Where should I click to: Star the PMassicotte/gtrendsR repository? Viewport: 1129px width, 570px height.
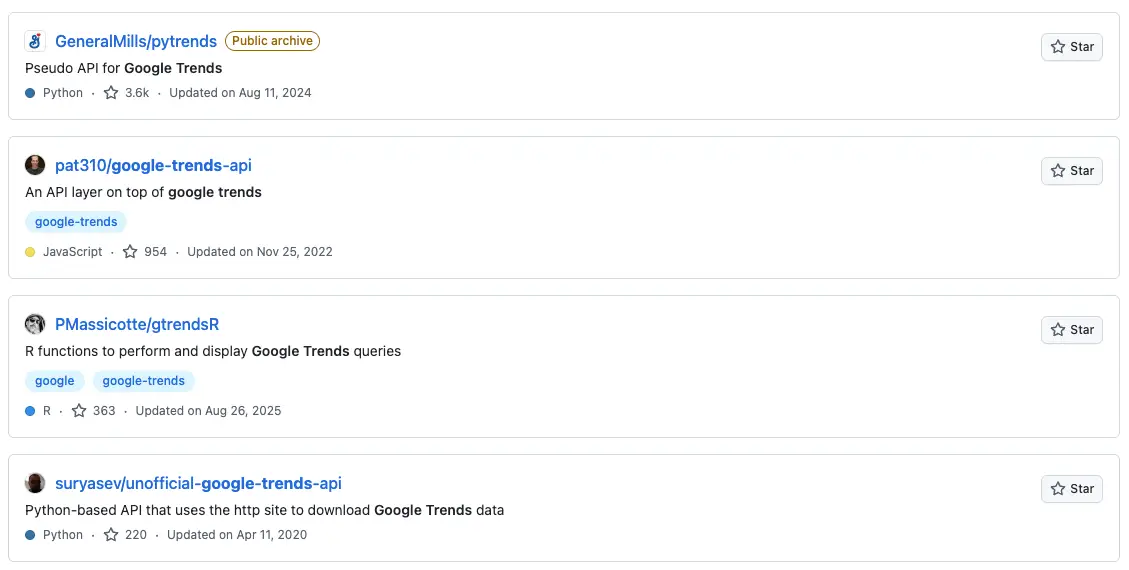(1071, 330)
